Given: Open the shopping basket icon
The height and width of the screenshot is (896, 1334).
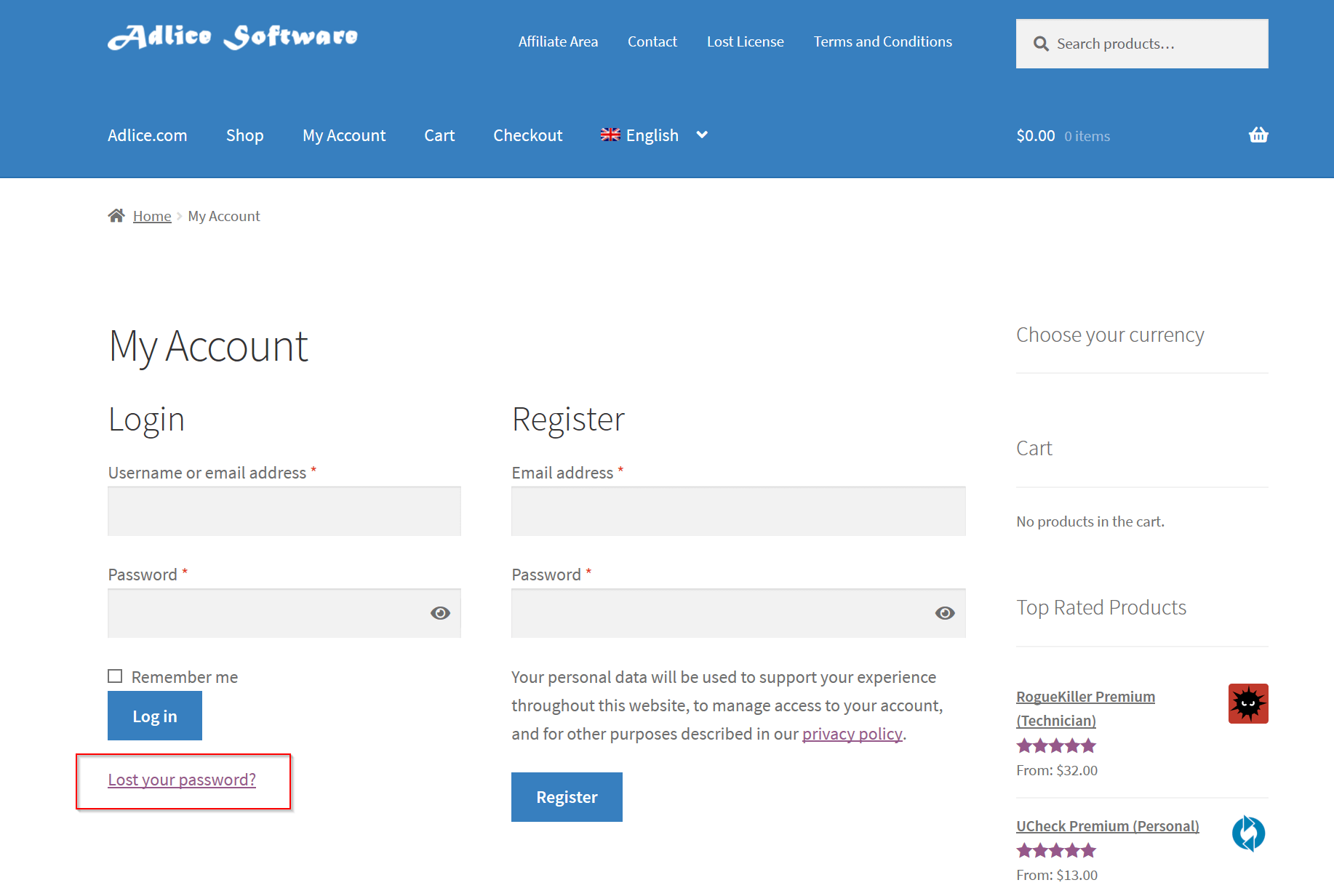Looking at the screenshot, I should click(x=1258, y=135).
